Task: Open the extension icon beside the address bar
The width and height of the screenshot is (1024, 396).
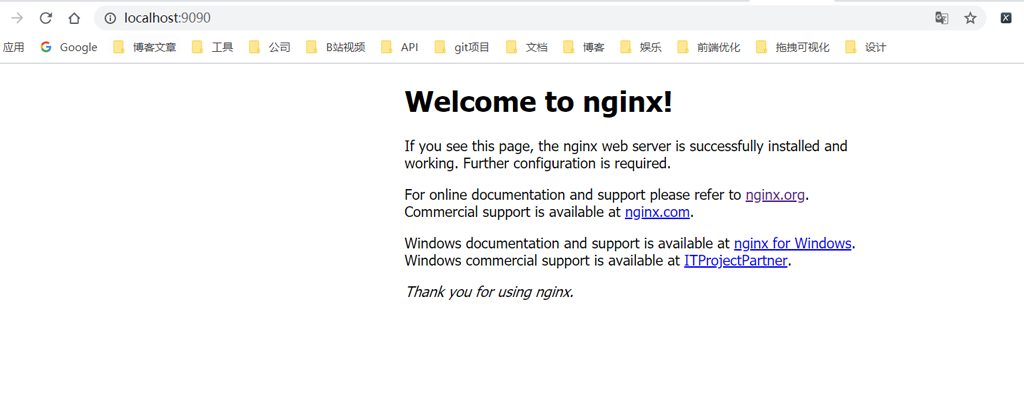Action: coord(1006,18)
